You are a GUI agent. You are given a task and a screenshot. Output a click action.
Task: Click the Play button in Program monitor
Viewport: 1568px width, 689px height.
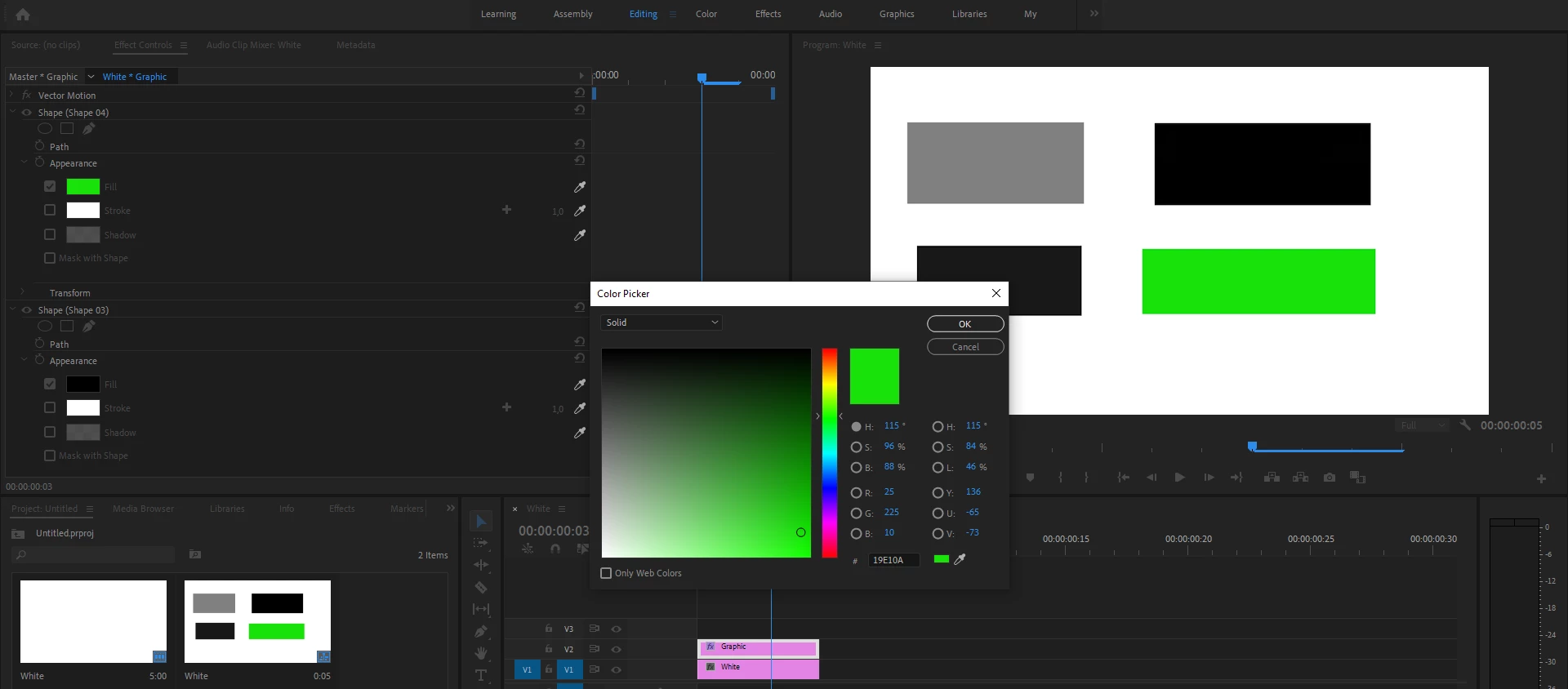click(x=1179, y=478)
